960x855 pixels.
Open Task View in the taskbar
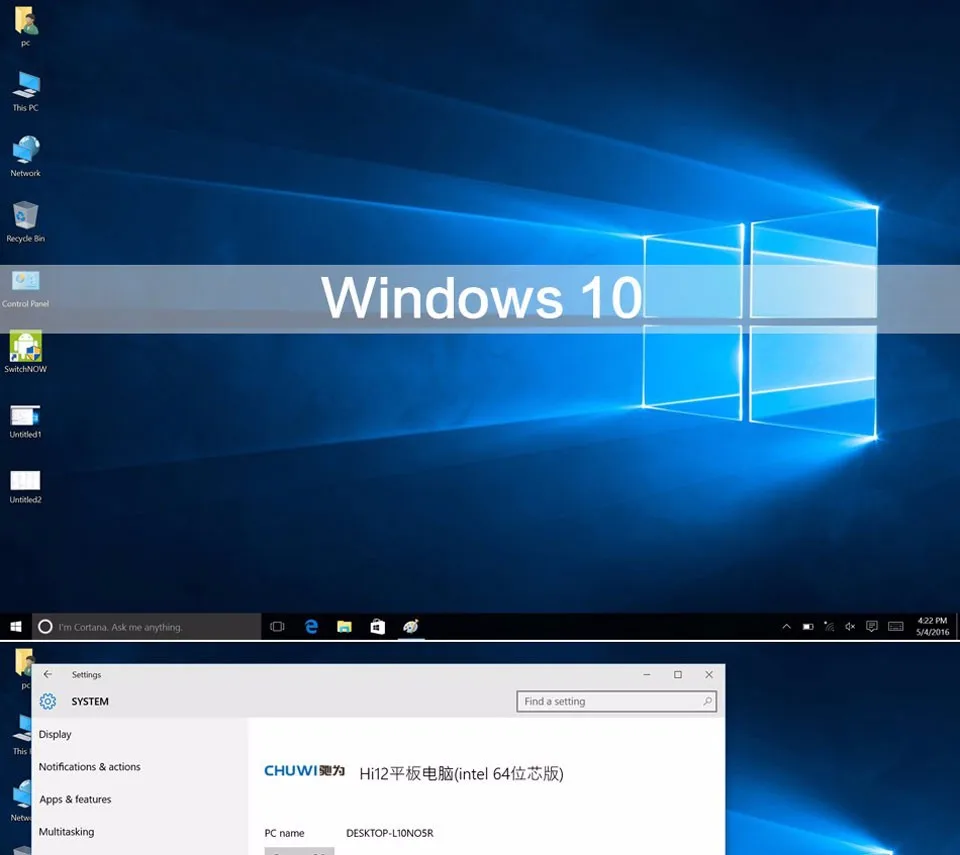click(277, 627)
